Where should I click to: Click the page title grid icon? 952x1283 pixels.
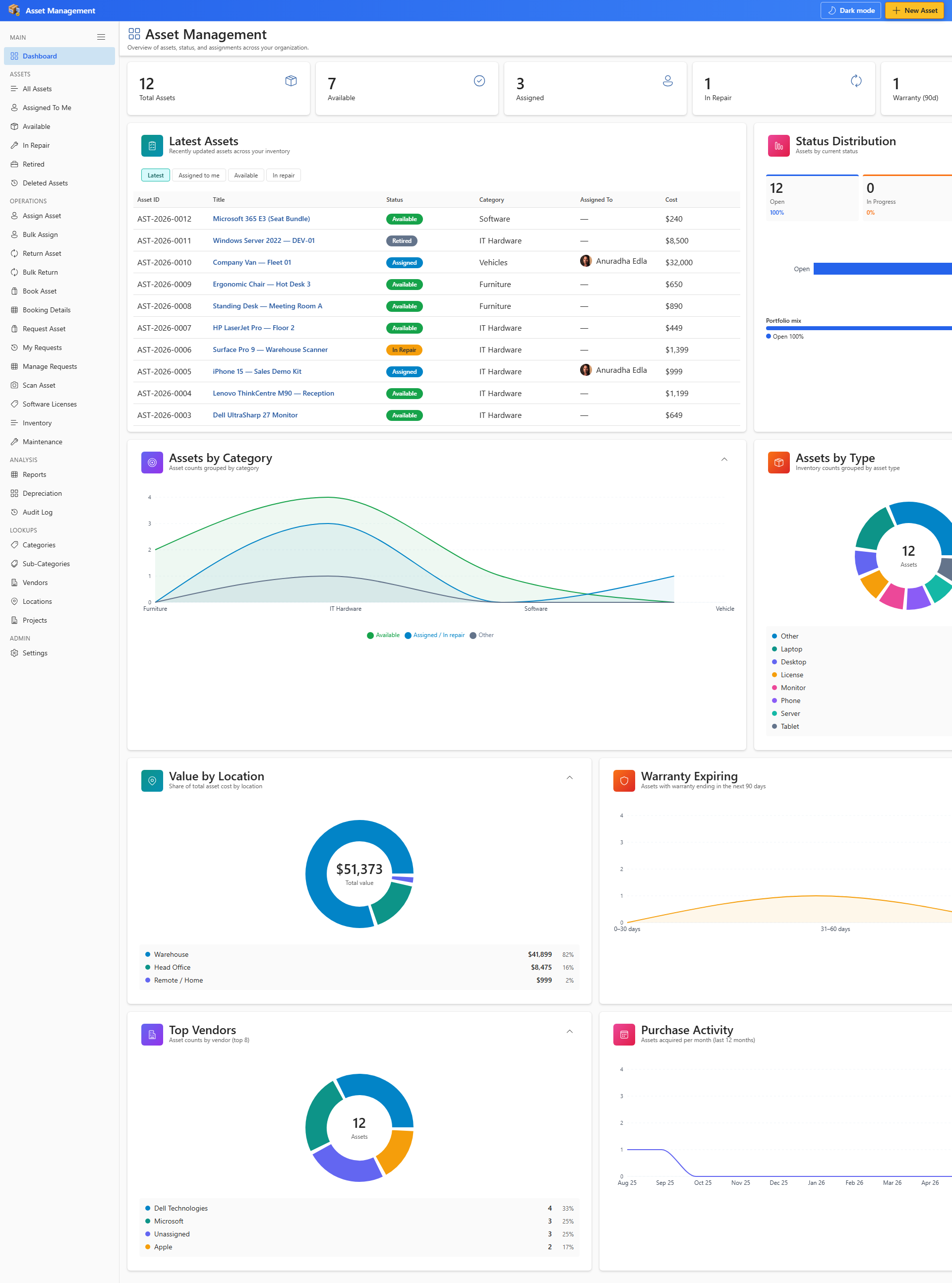pyautogui.click(x=134, y=34)
